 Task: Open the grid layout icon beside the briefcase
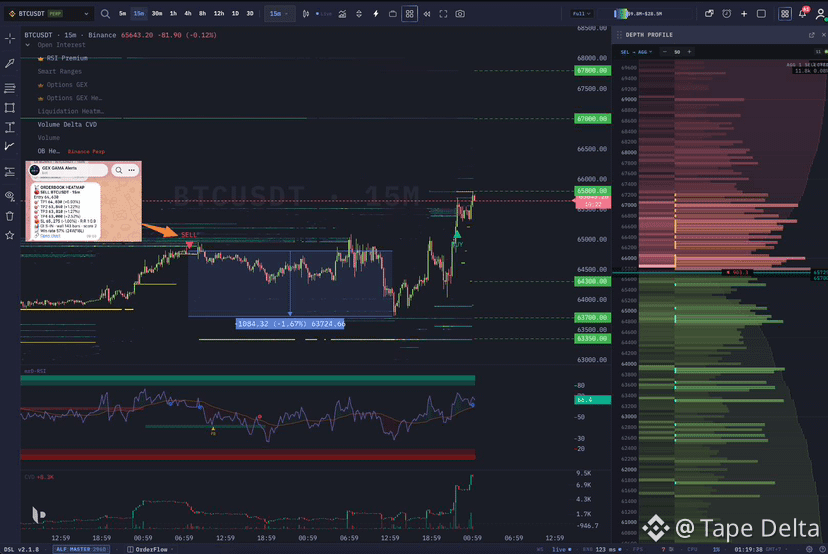point(410,14)
